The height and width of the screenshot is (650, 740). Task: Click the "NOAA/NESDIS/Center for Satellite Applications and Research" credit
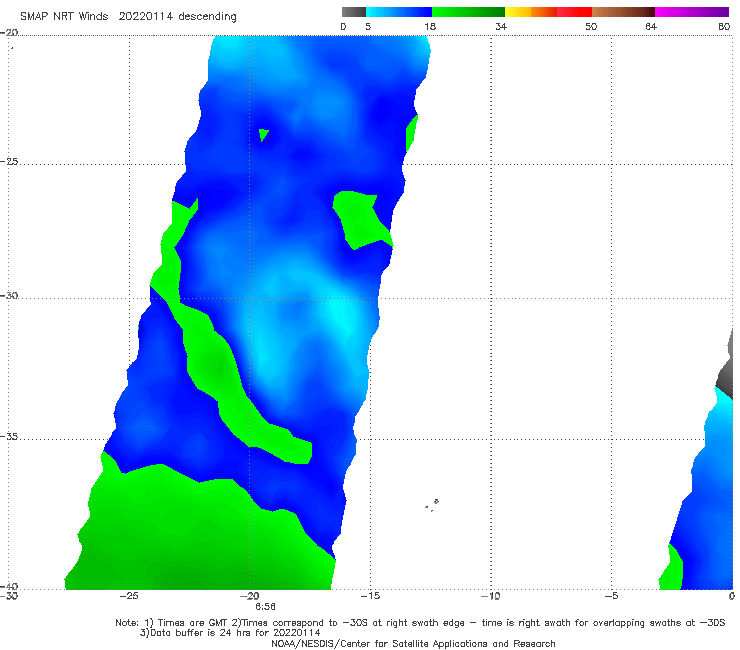(413, 644)
